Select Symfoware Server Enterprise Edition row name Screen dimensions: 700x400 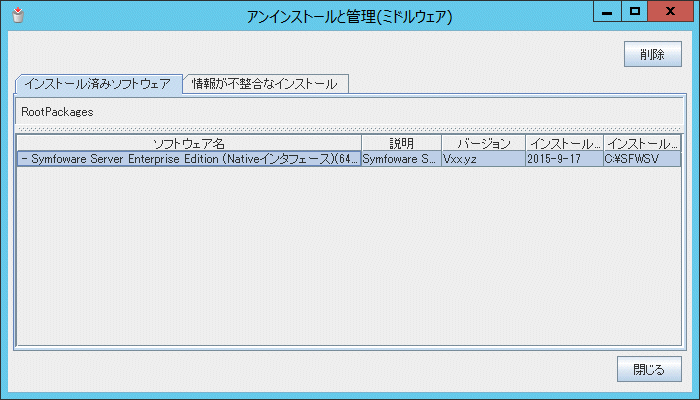[189, 159]
